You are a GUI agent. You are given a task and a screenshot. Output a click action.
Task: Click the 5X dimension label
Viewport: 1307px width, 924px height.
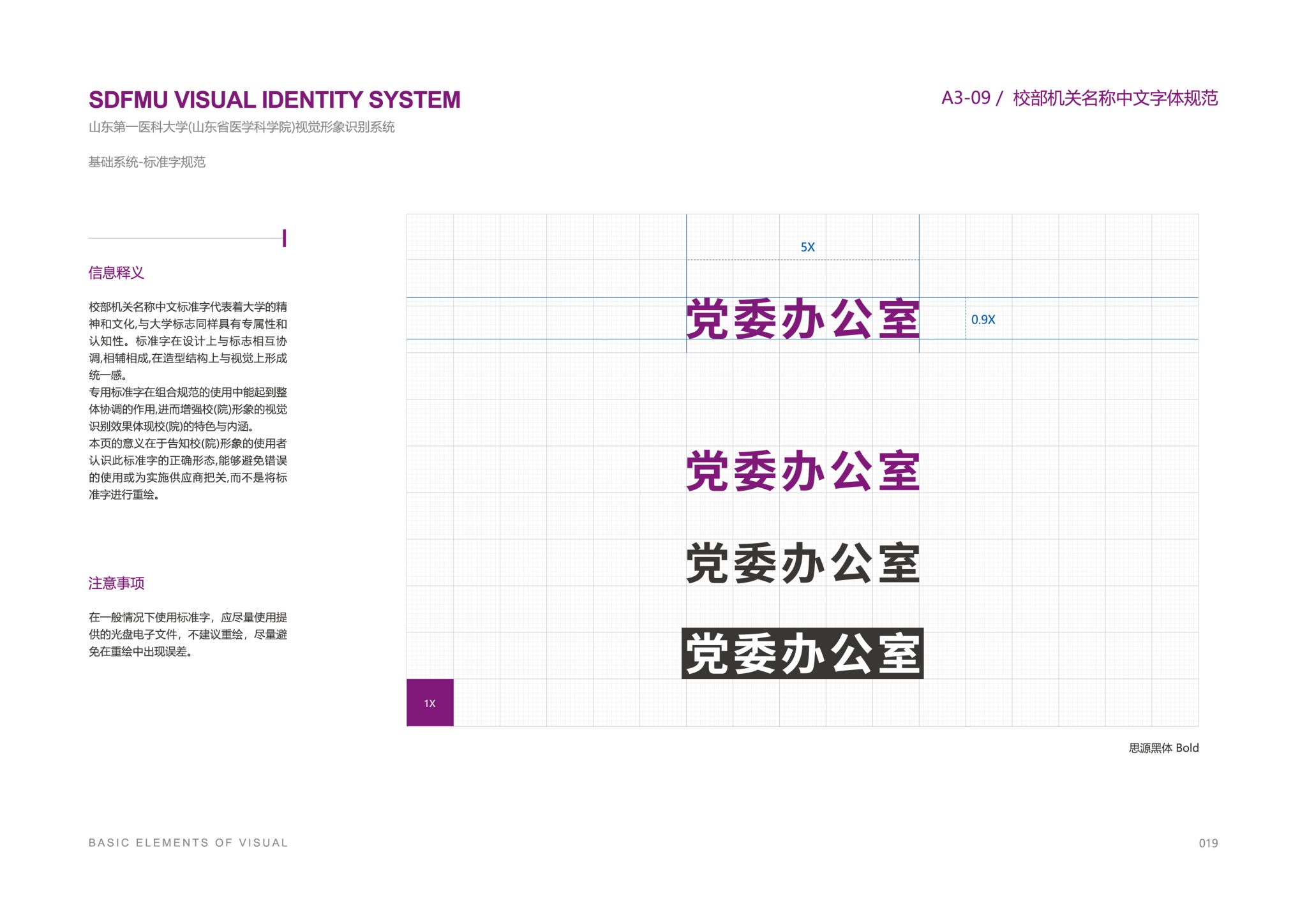[807, 247]
